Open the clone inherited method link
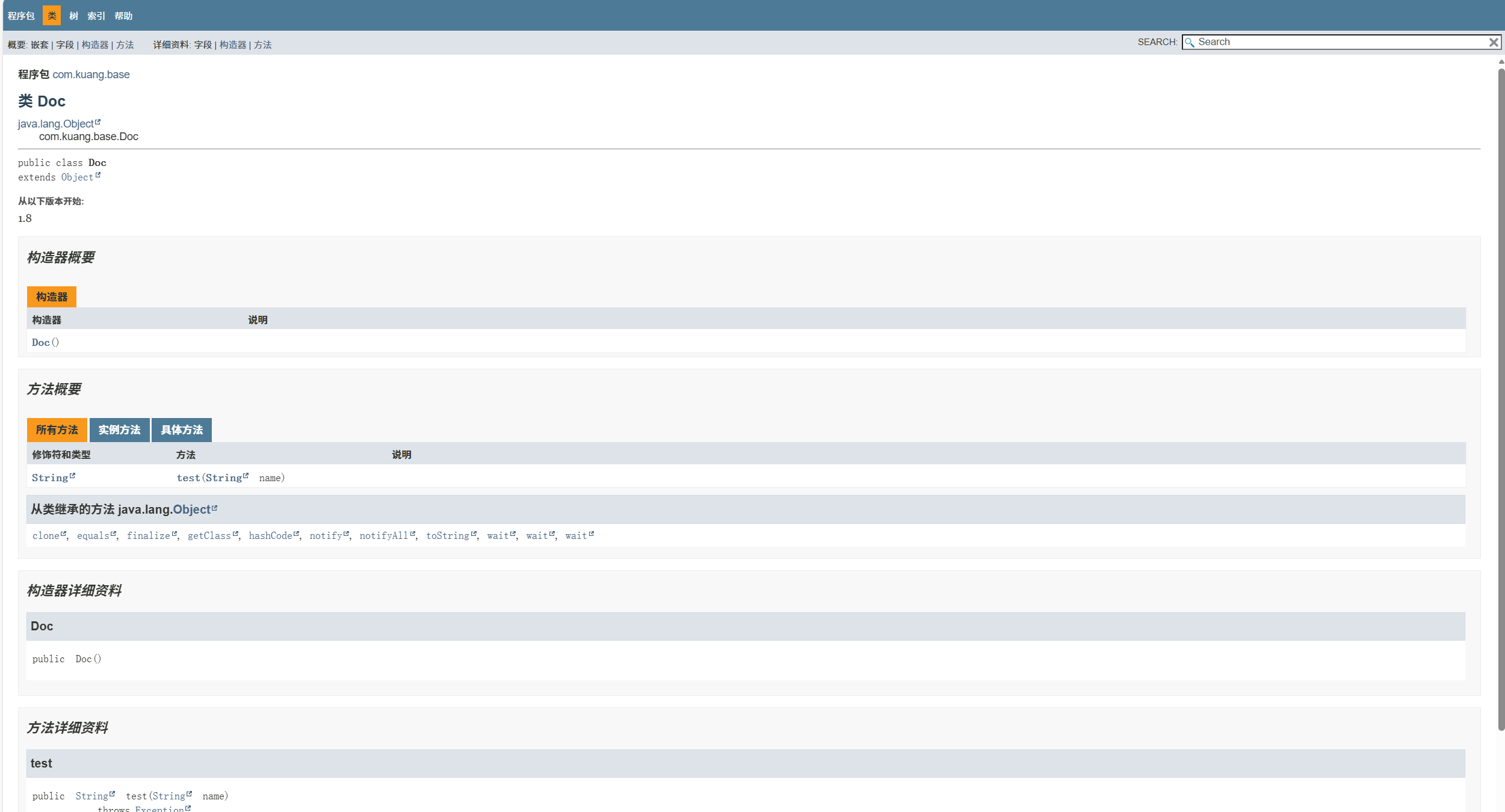Viewport: 1505px width, 812px height. pyautogui.click(x=46, y=535)
